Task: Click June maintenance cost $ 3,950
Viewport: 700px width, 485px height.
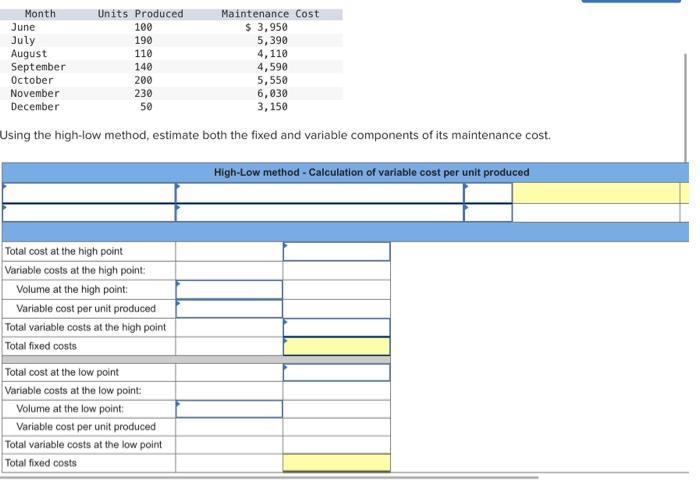Action: 267,27
